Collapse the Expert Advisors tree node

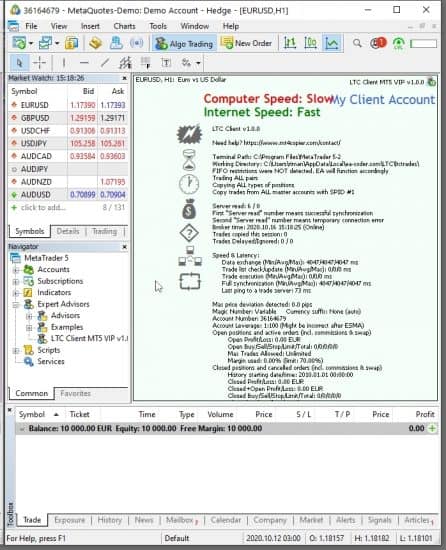click(x=16, y=304)
